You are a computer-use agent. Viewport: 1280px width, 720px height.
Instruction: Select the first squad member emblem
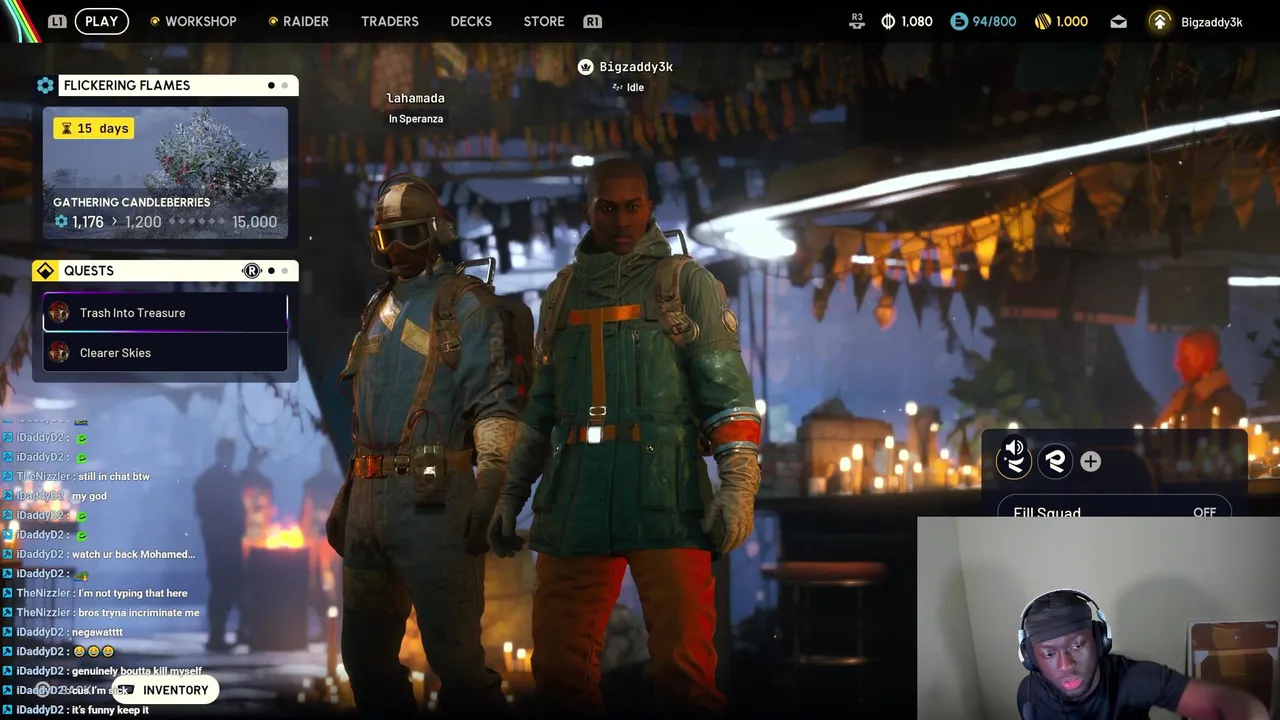click(x=1014, y=461)
